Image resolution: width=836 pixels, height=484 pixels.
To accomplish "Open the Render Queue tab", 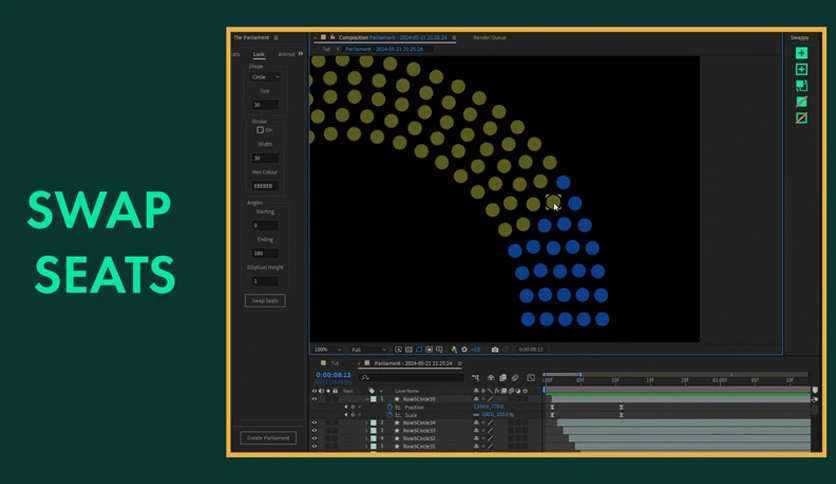I will [x=490, y=38].
